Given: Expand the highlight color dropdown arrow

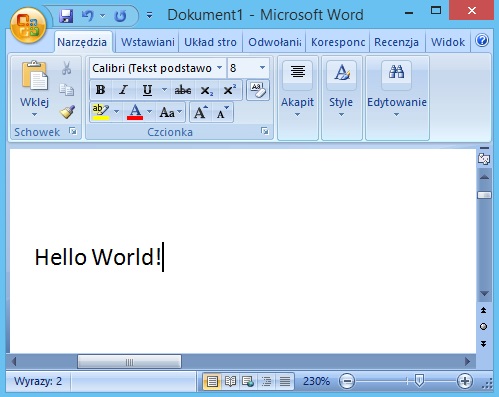Looking at the screenshot, I should pos(116,111).
